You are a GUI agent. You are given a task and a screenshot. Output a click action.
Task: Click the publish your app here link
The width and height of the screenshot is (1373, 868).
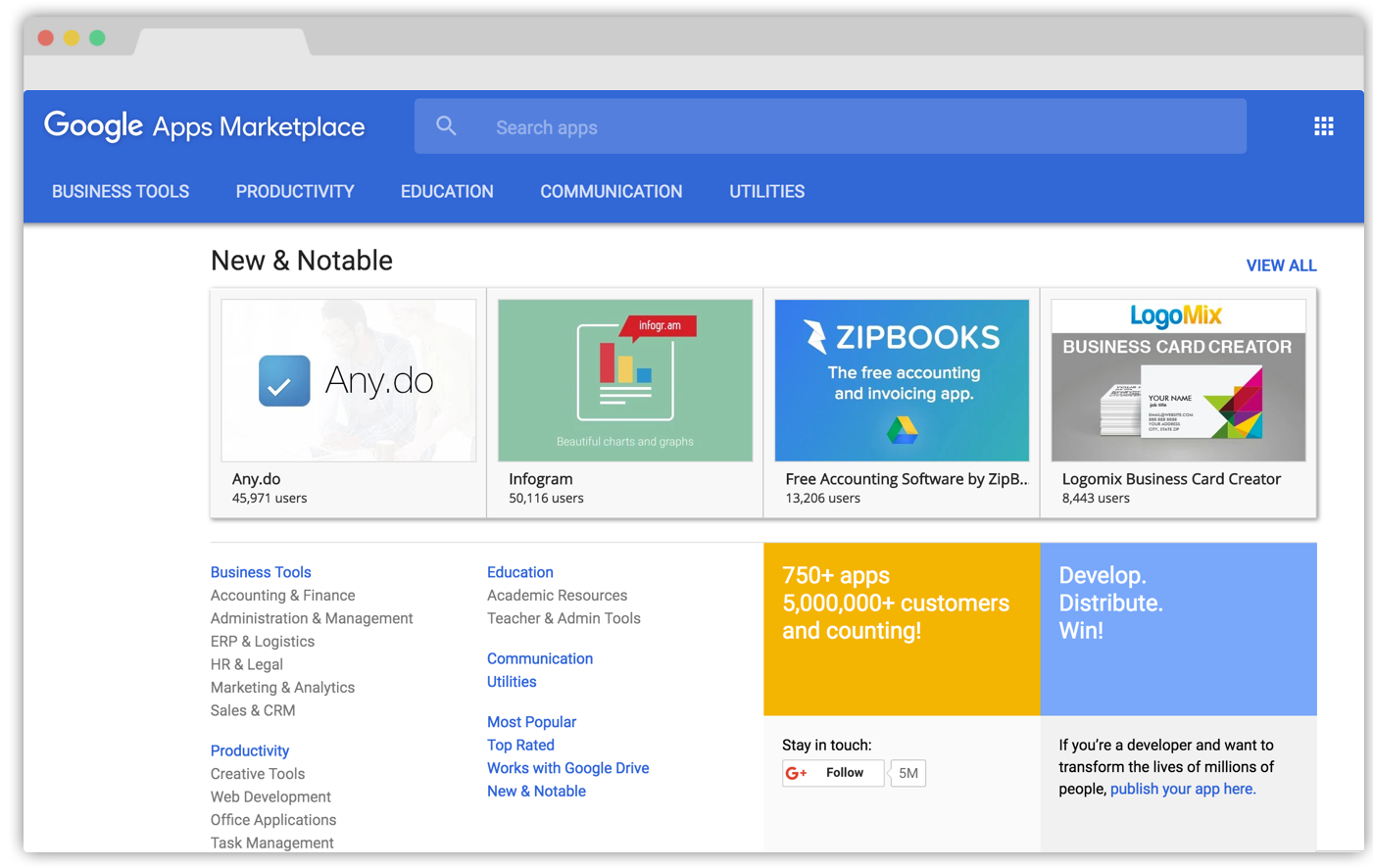tap(1183, 789)
